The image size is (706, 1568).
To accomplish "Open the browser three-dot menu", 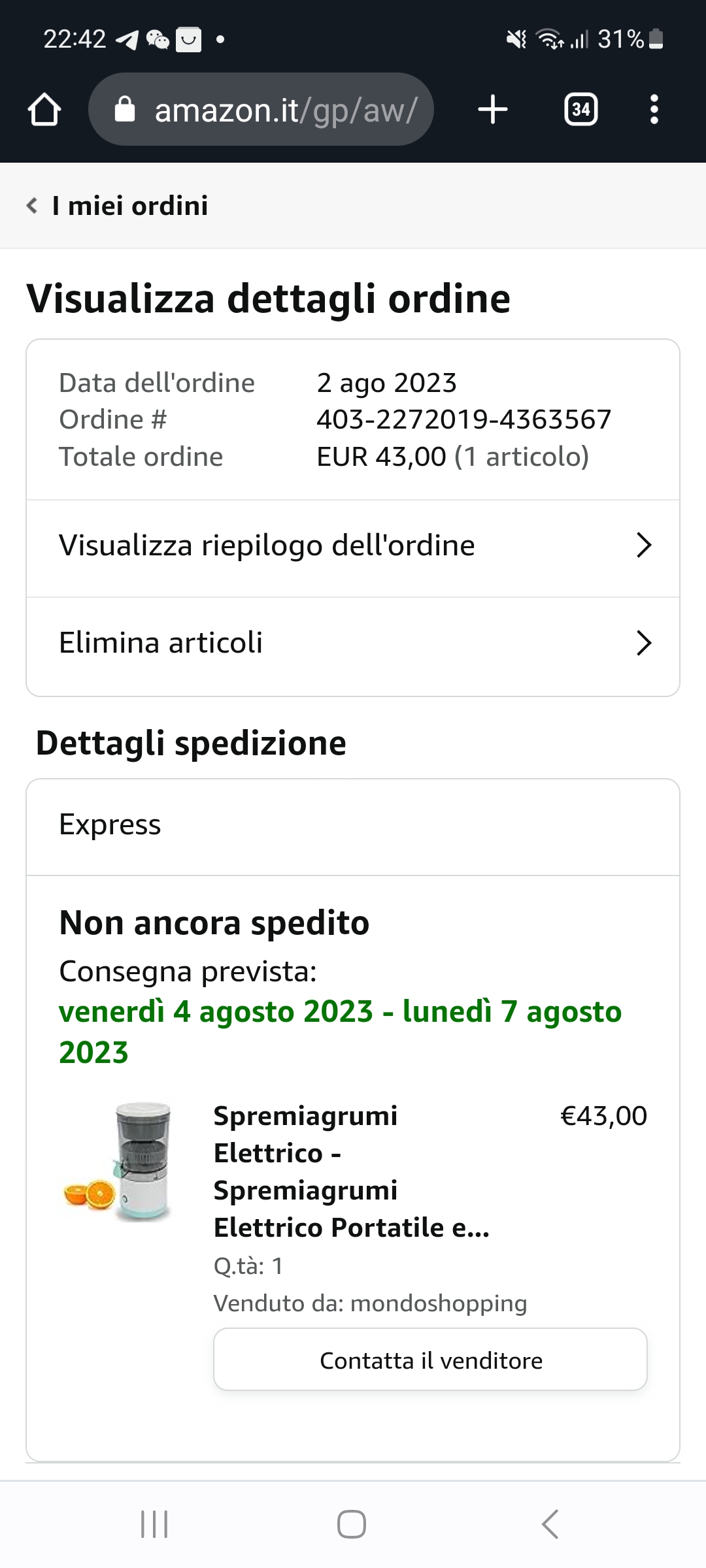I will coord(654,109).
